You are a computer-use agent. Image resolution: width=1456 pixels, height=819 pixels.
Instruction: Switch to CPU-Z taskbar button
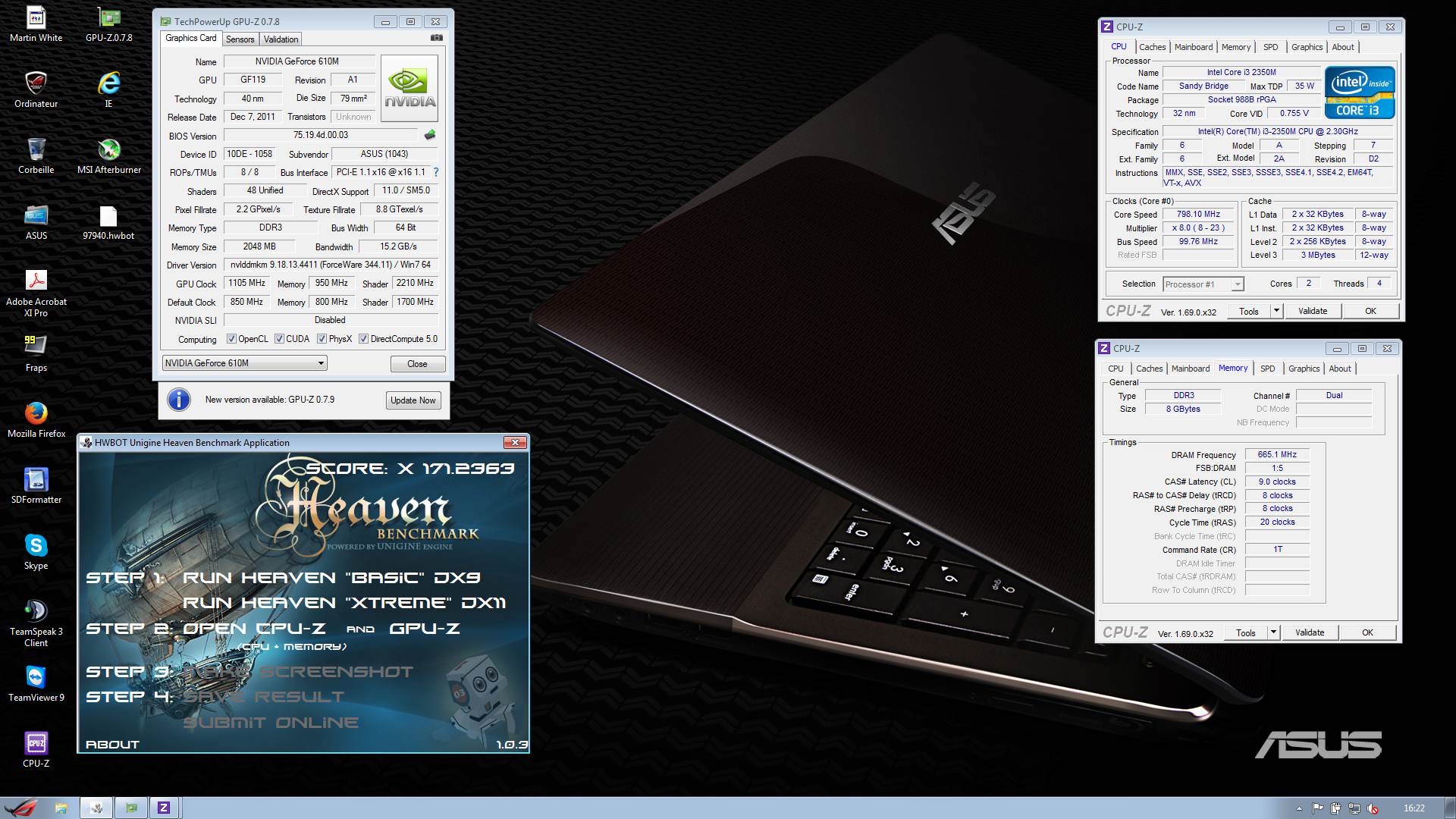(164, 808)
